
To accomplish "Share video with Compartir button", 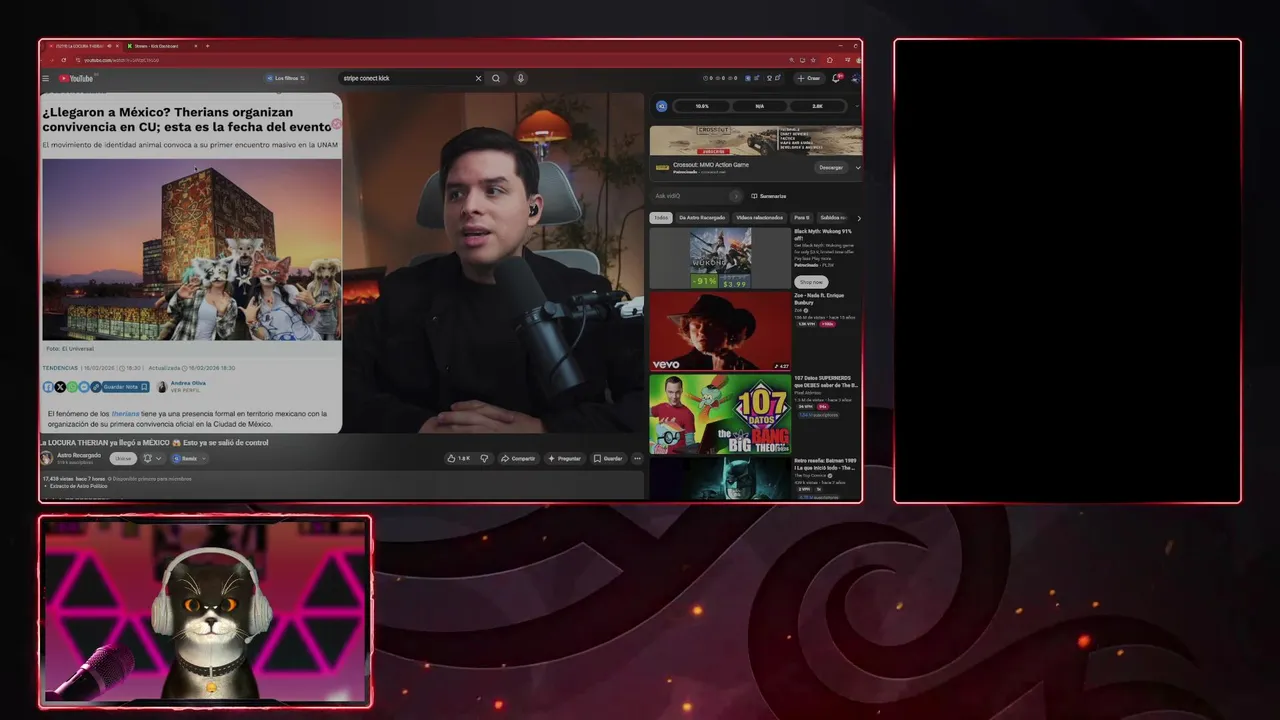I will tap(518, 458).
